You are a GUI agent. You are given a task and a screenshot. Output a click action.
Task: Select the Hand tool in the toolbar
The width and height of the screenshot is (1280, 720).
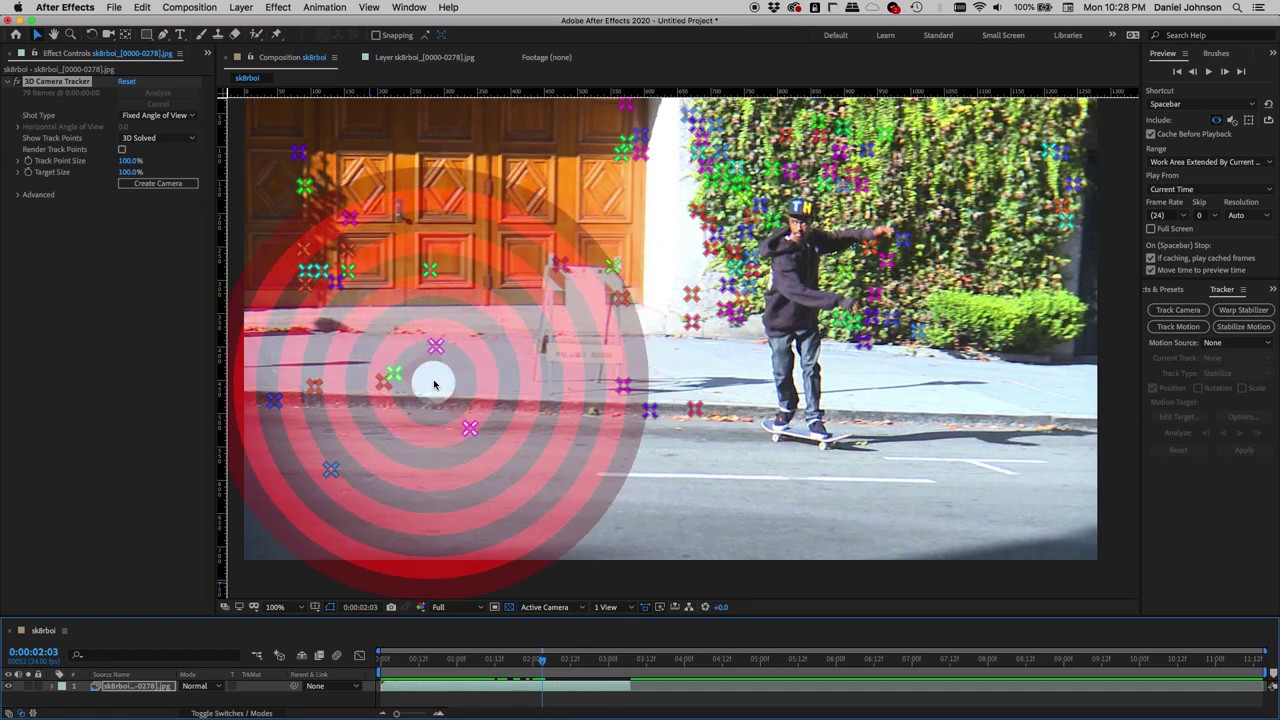point(54,35)
